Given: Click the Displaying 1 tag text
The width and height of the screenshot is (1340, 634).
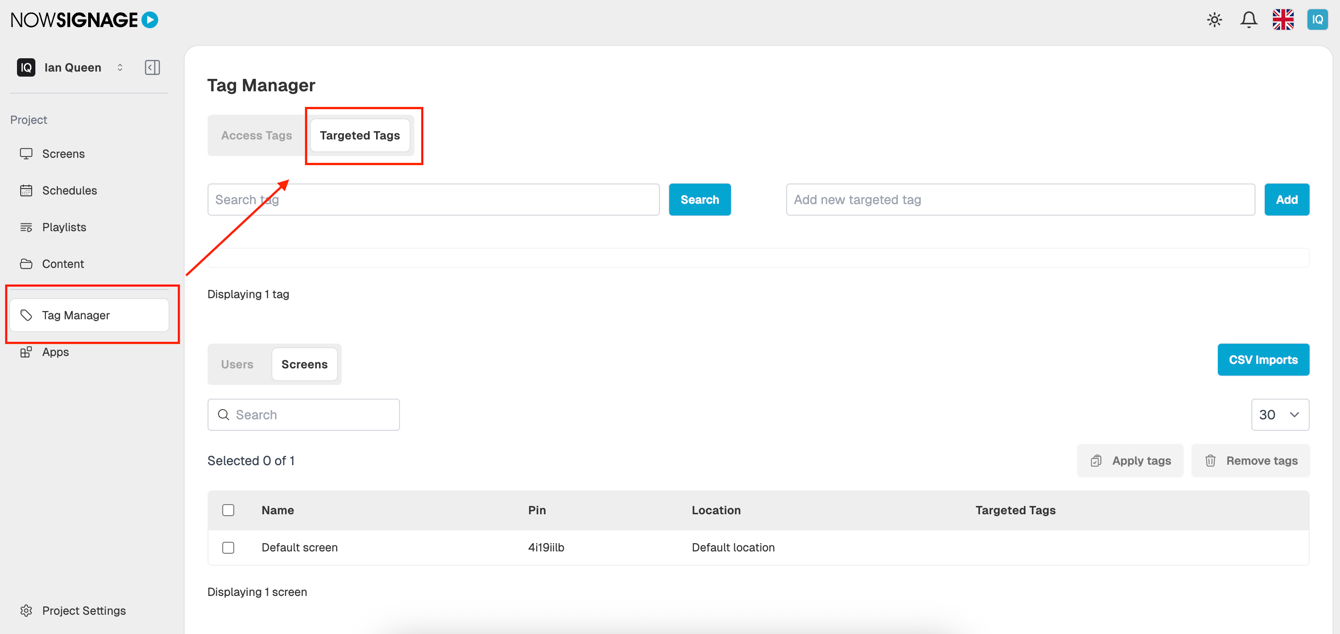Looking at the screenshot, I should tap(248, 295).
